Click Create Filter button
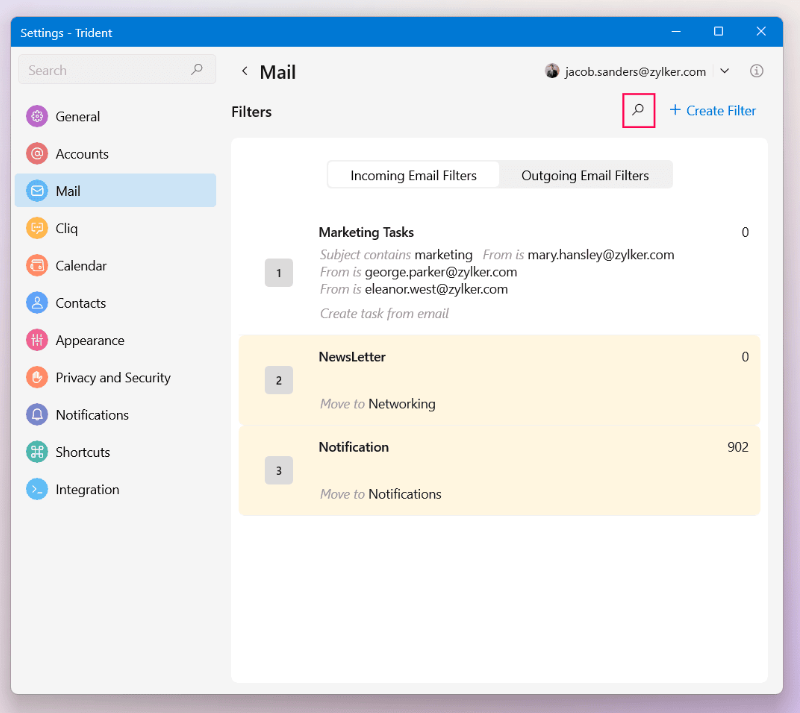Image resolution: width=800 pixels, height=713 pixels. pyautogui.click(x=712, y=110)
